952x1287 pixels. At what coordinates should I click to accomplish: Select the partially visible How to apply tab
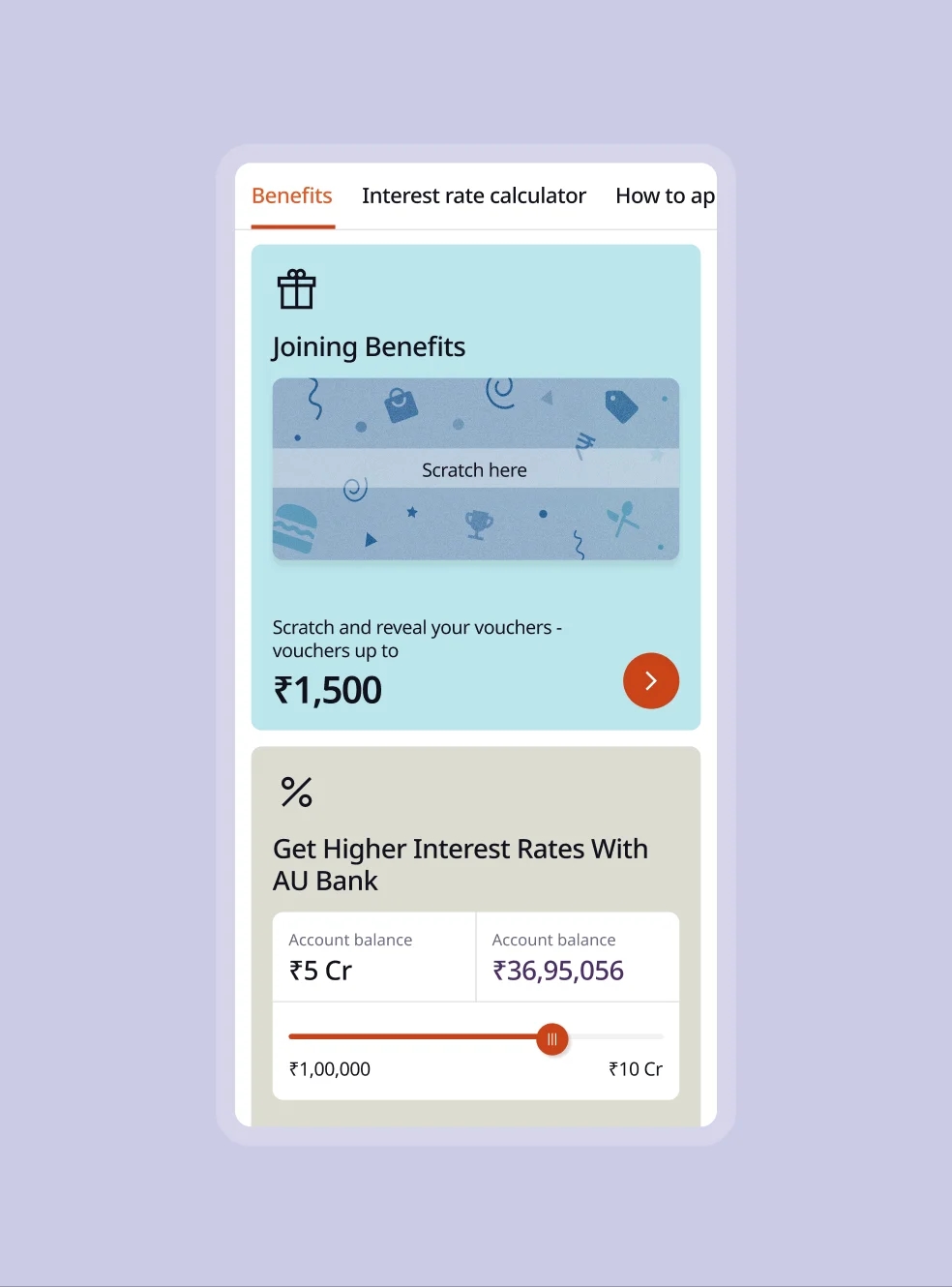click(x=665, y=196)
